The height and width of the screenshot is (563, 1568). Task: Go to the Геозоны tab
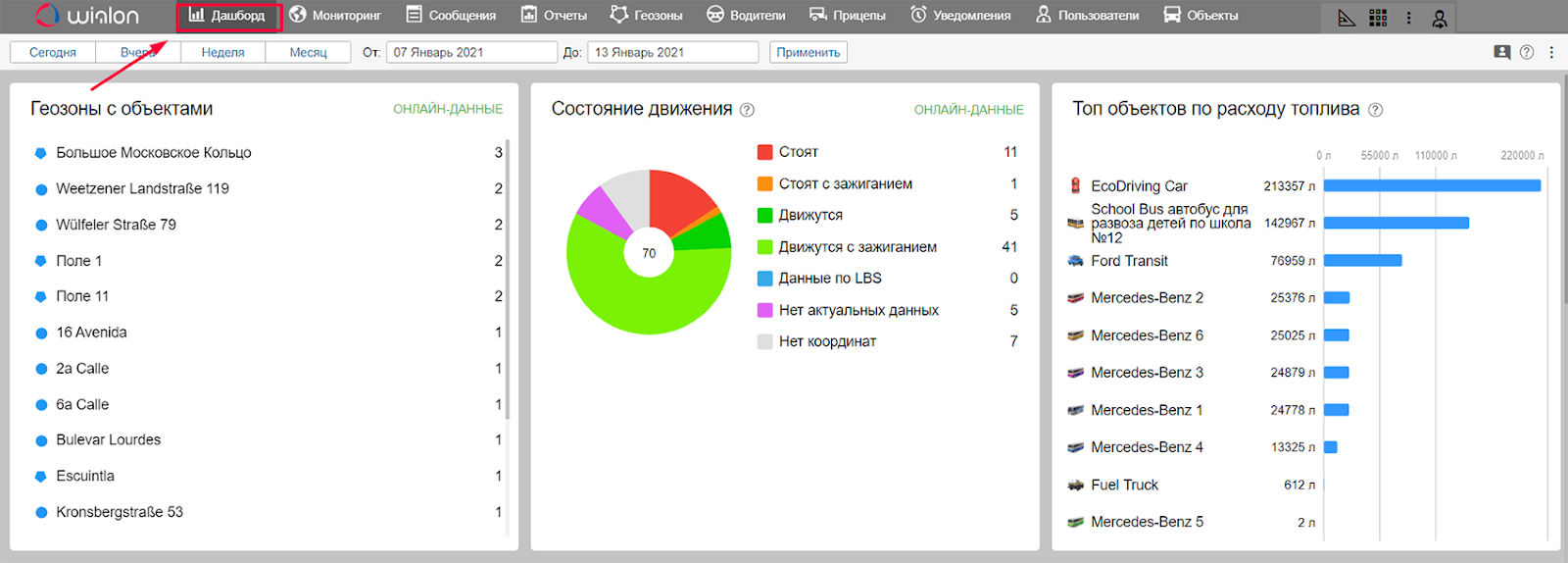(646, 16)
